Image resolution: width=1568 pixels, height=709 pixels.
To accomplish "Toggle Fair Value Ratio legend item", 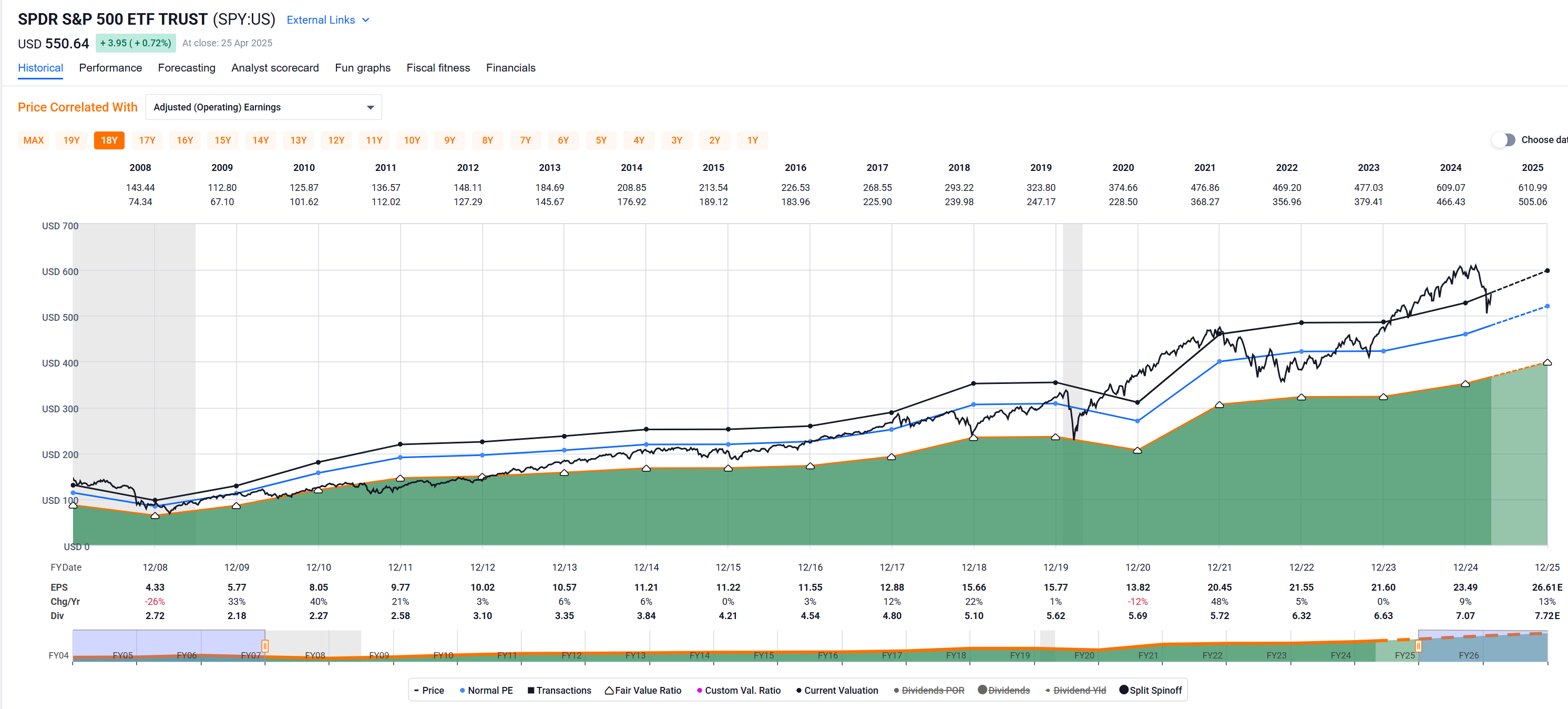I will click(643, 690).
